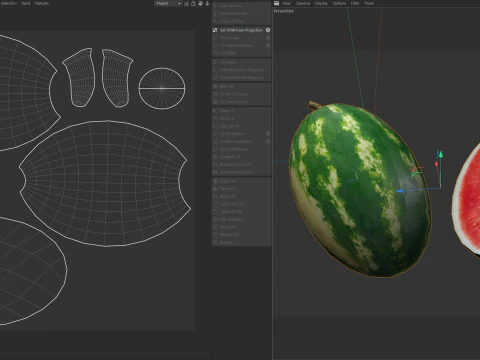The image size is (480, 360).
Task: Choose Align UV Islands command
Action: (x=241, y=149)
